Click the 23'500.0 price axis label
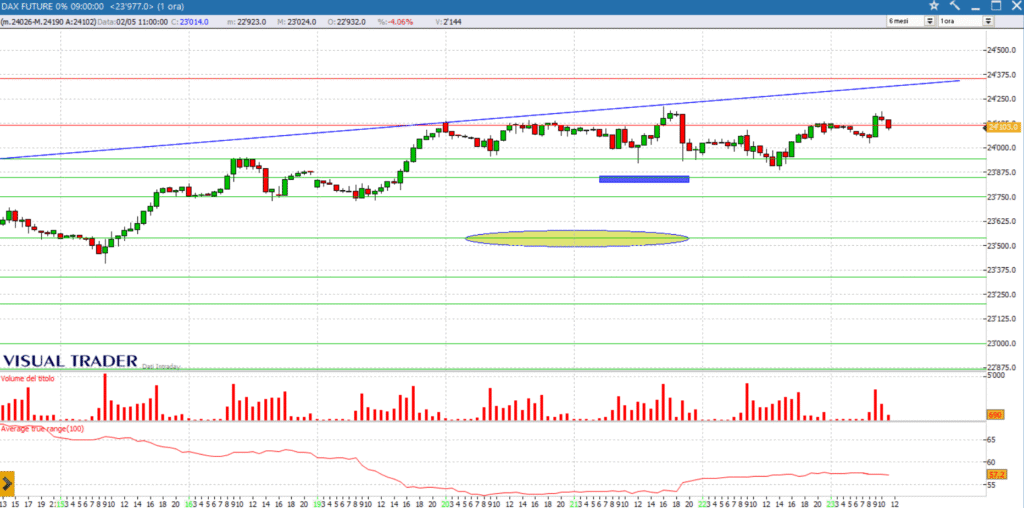Screen dimensions: 1024x508 click(x=1002, y=246)
